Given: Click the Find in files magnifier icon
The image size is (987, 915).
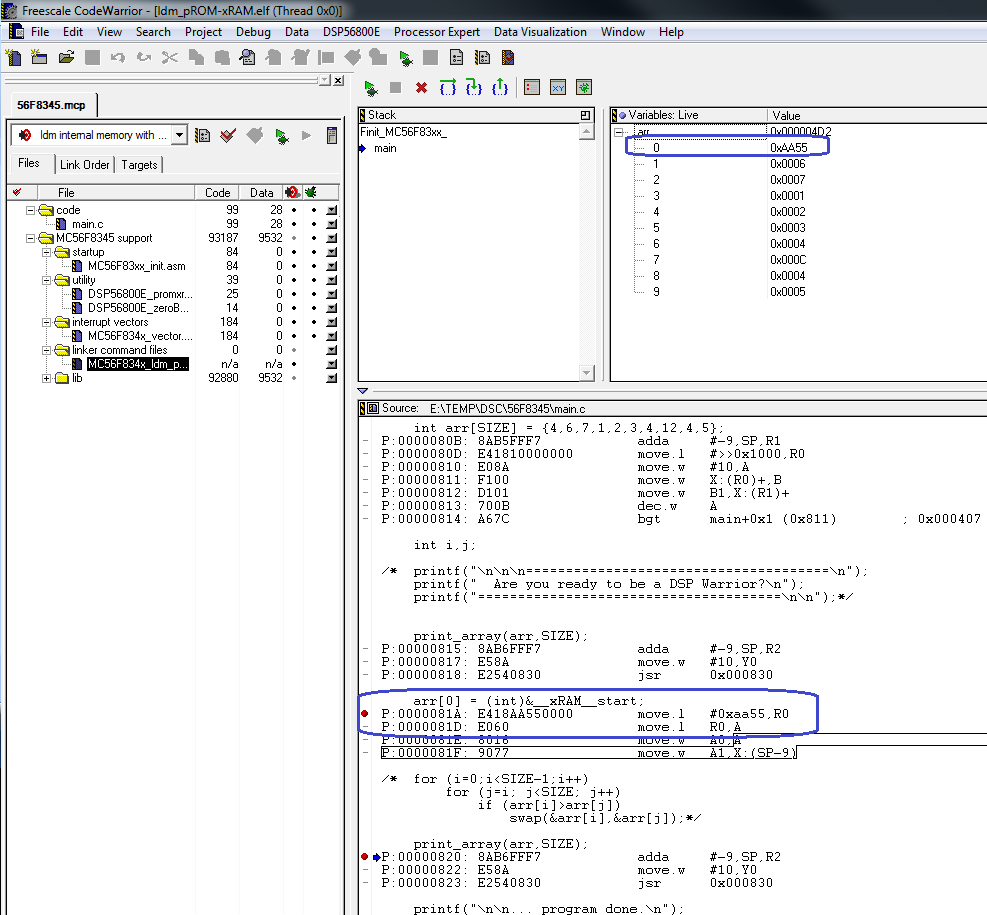Looking at the screenshot, I should click(x=246, y=57).
